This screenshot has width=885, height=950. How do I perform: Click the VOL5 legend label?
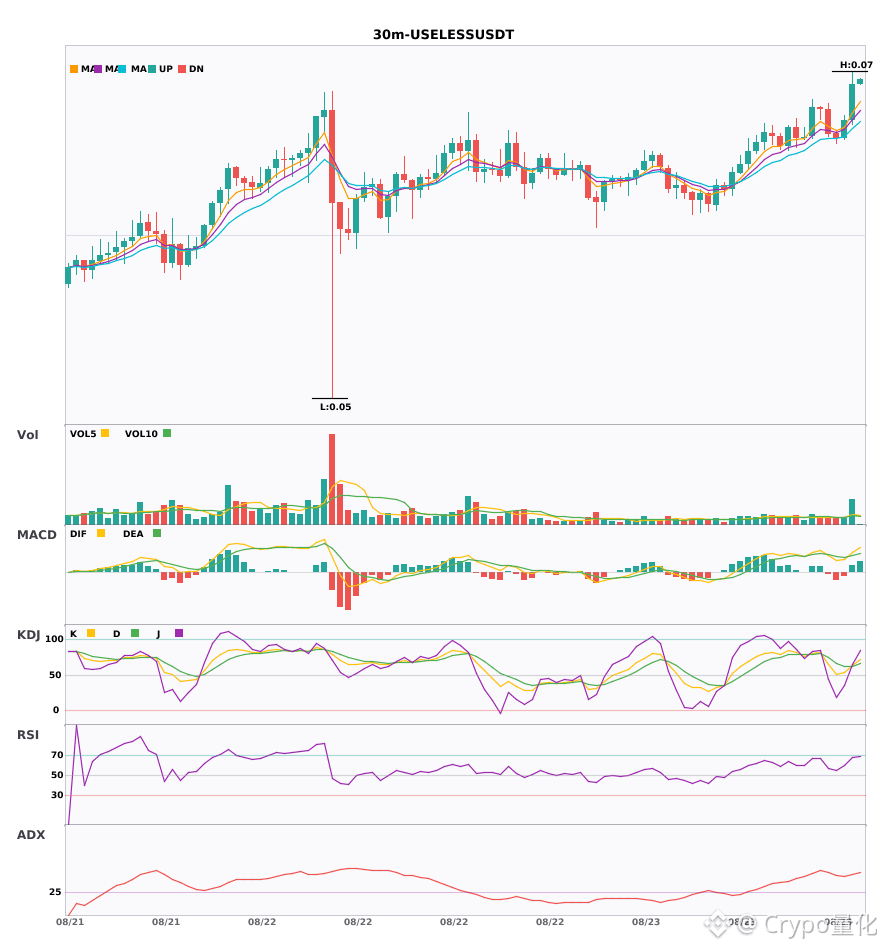tap(83, 434)
